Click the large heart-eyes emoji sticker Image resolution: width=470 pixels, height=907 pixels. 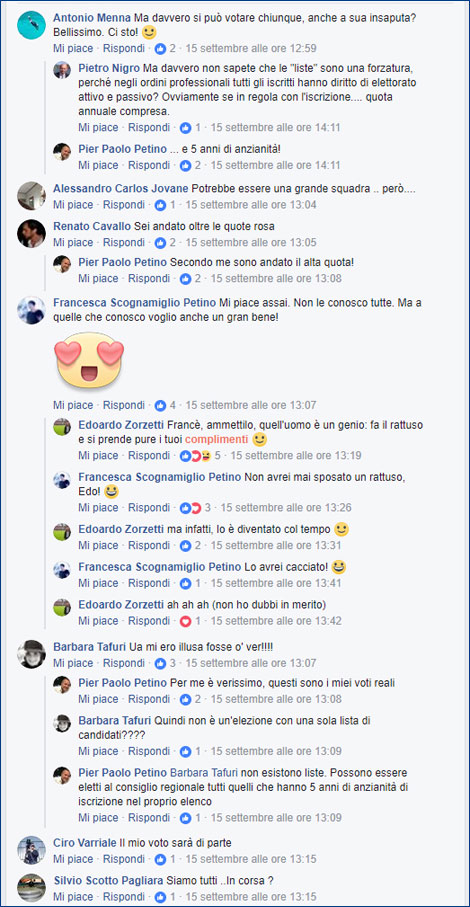[89, 360]
